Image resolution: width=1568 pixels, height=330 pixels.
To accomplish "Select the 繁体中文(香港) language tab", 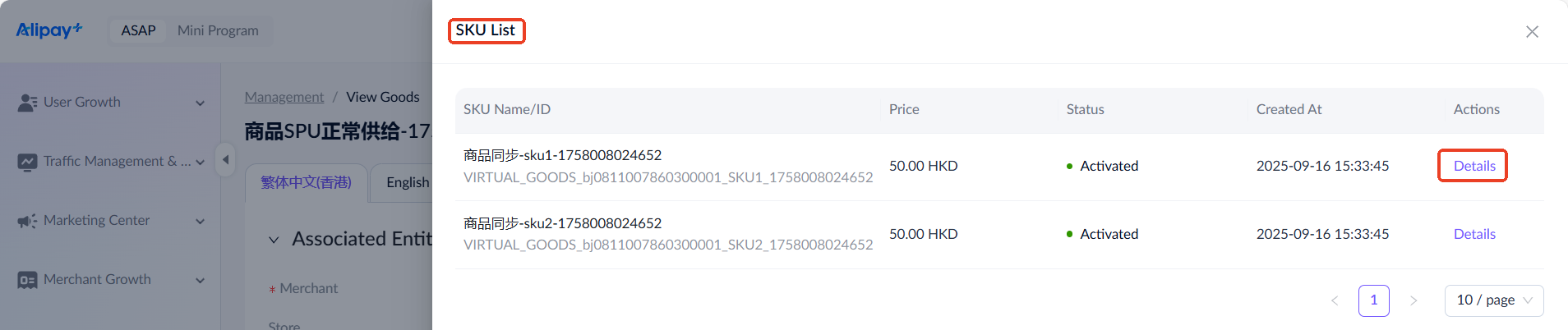I will click(x=306, y=182).
